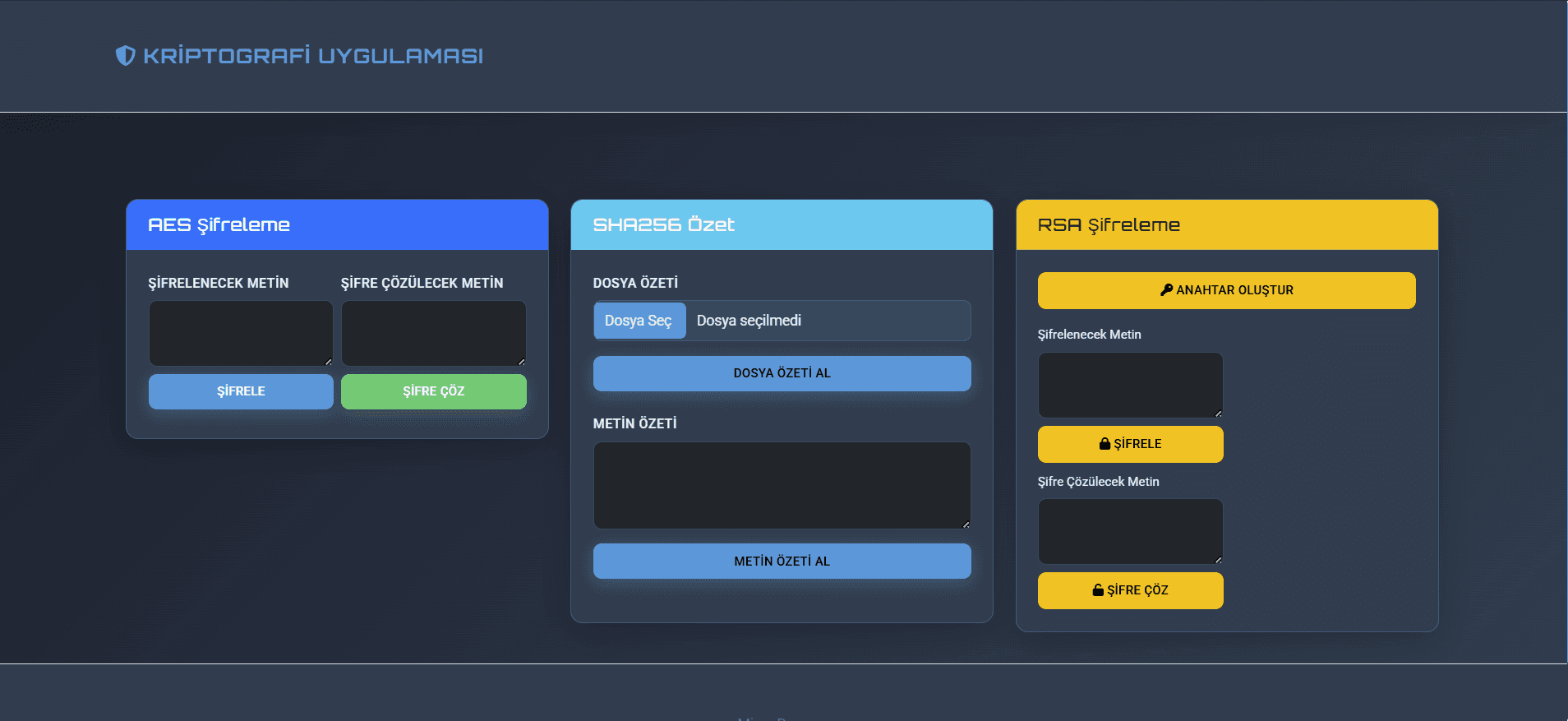The image size is (1568, 721).
Task: Click the AES Şifreleme card header
Action: click(x=337, y=224)
